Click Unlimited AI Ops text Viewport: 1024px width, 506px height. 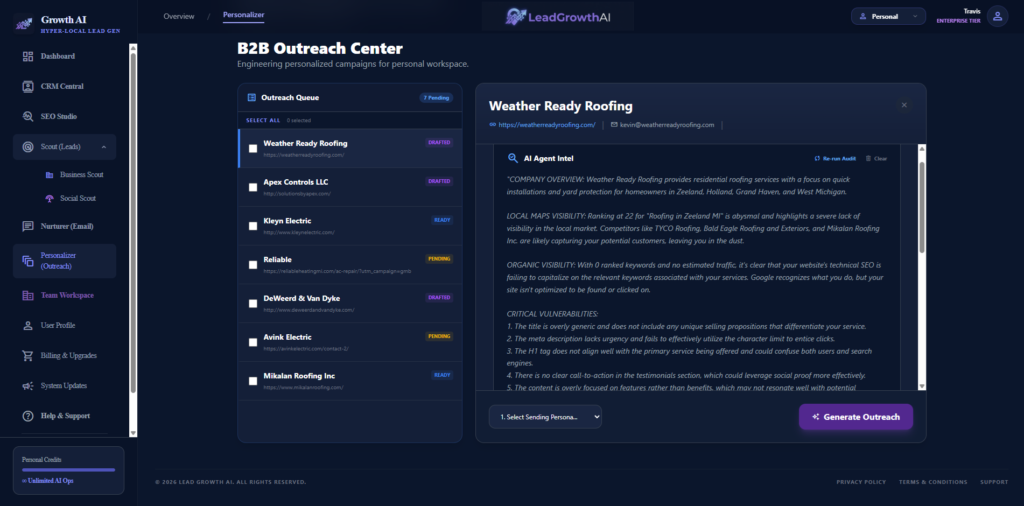pyautogui.click(x=50, y=481)
